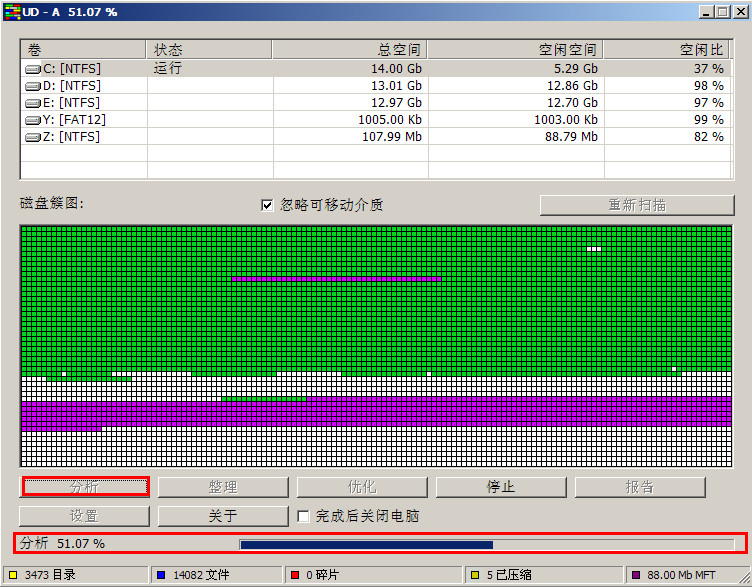
Task: Click the 88.79 Mb free space cell
Action: [x=572, y=137]
